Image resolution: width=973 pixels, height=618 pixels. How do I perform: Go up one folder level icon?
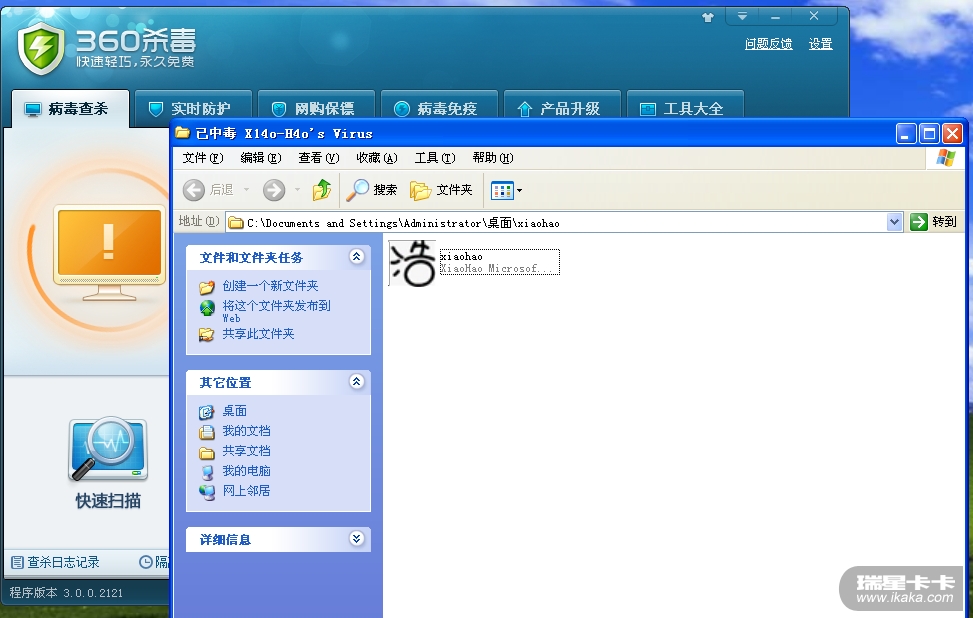click(x=321, y=190)
